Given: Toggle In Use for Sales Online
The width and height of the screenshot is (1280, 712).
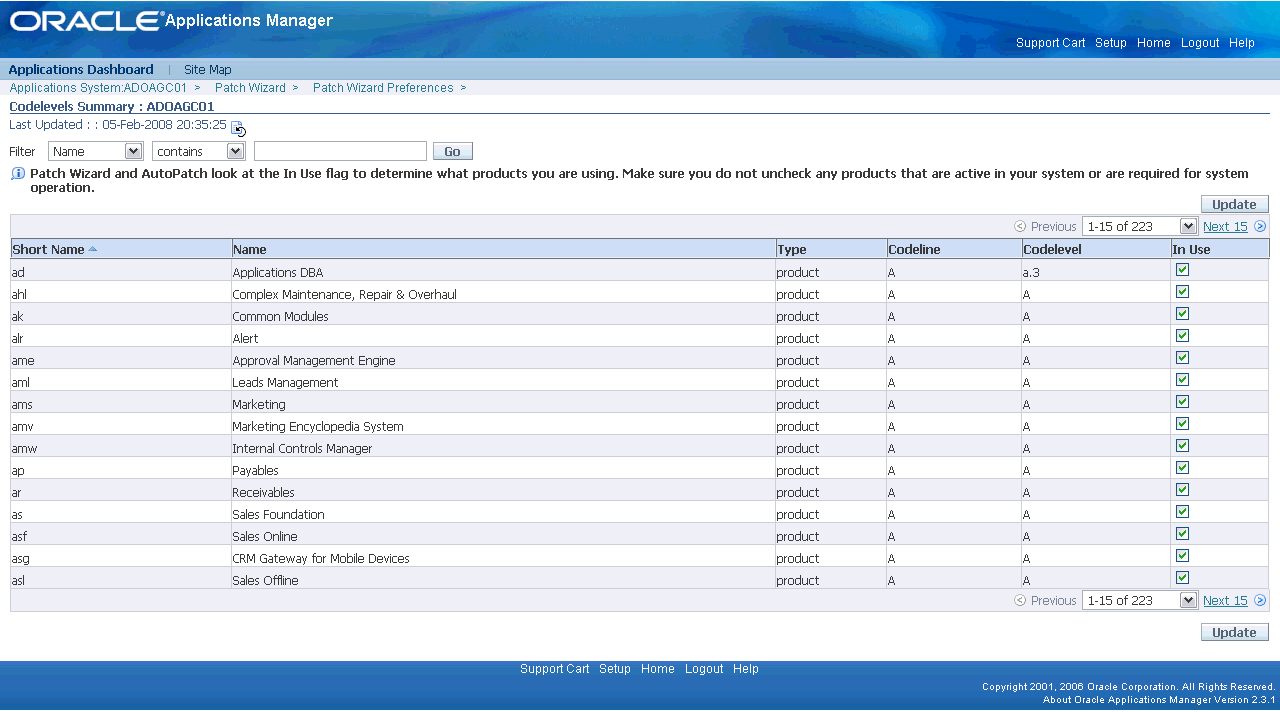Looking at the screenshot, I should (x=1182, y=534).
